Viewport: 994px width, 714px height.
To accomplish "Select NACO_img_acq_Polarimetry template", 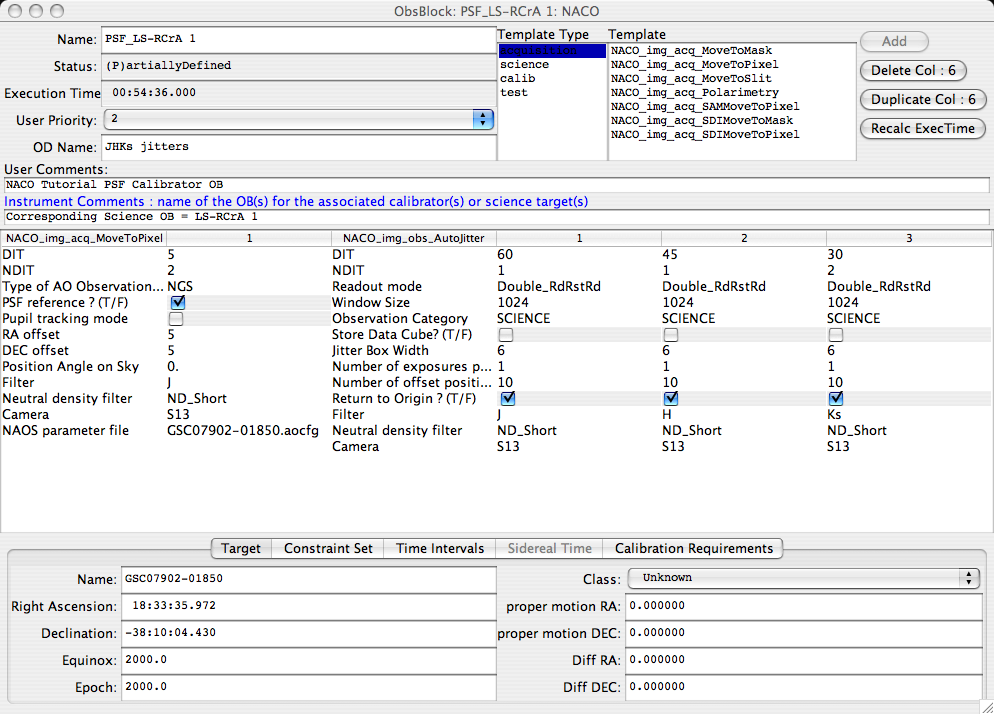I will coord(732,93).
